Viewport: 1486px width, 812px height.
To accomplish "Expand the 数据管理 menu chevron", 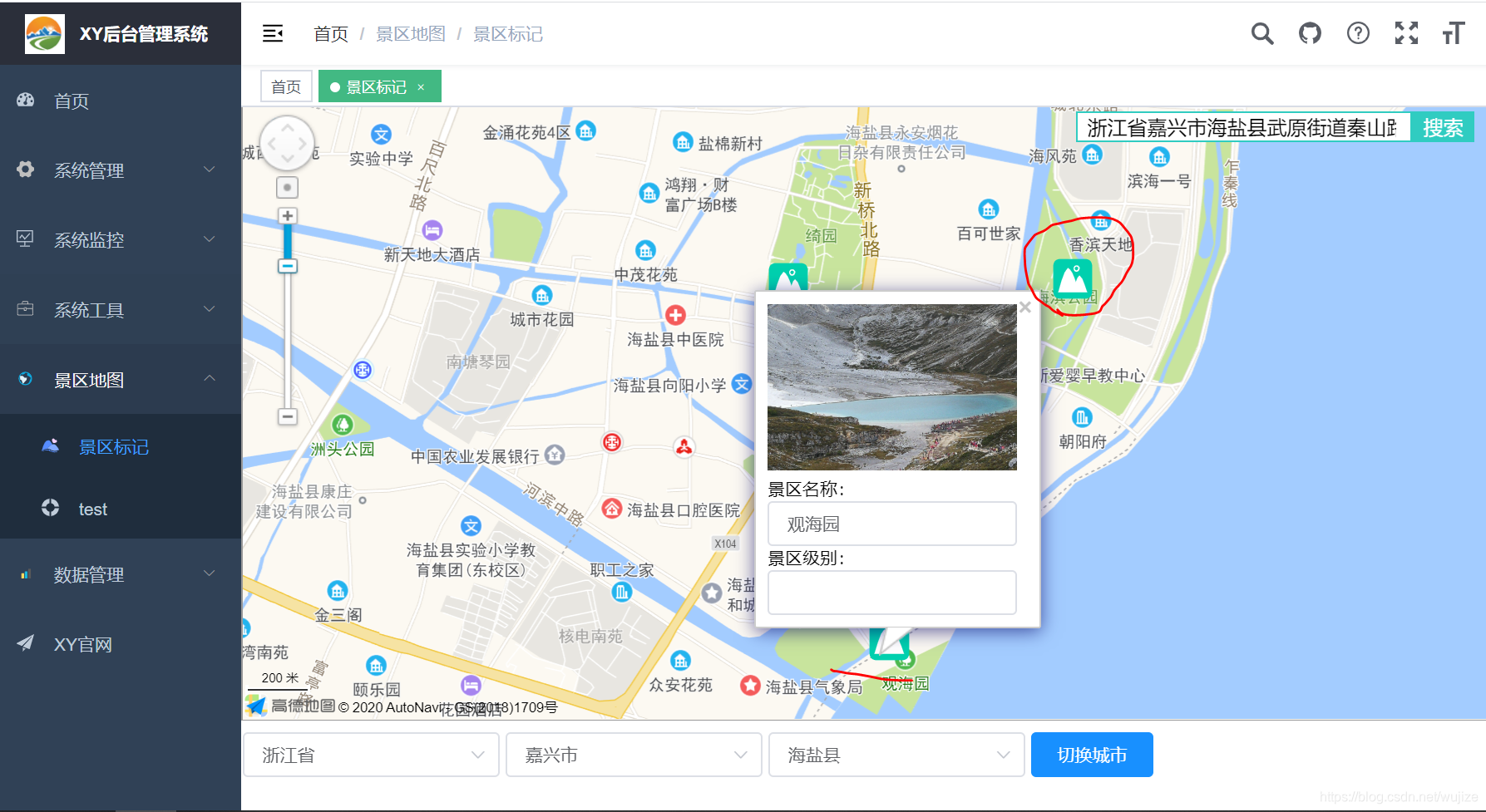I will 210,574.
